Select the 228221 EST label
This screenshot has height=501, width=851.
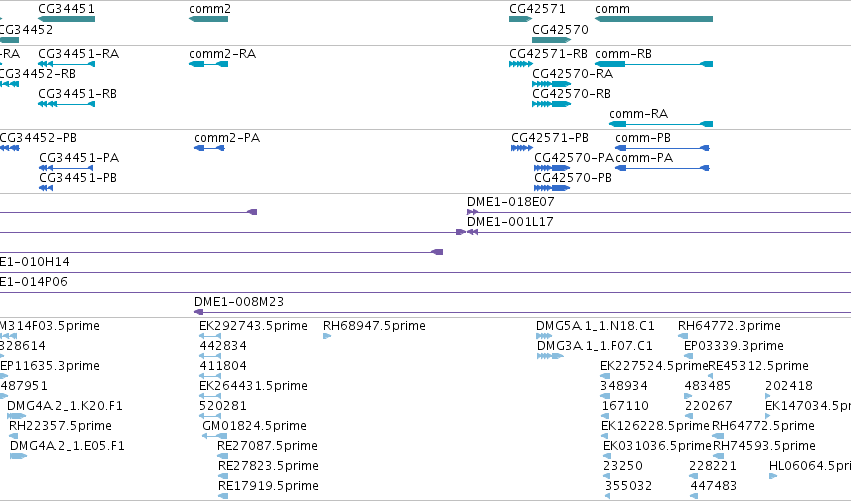(x=713, y=466)
